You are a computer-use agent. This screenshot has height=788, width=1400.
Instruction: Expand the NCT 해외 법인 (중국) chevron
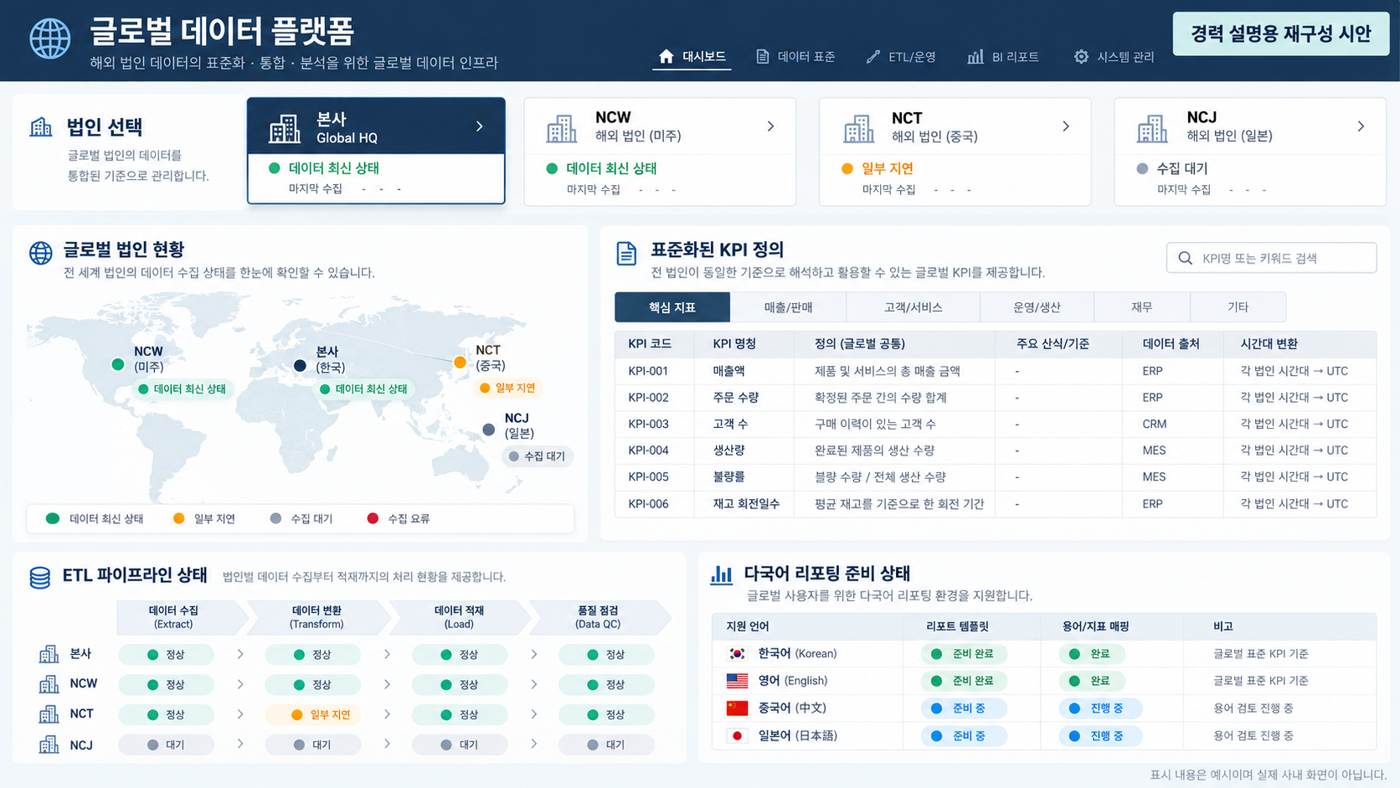[1065, 126]
